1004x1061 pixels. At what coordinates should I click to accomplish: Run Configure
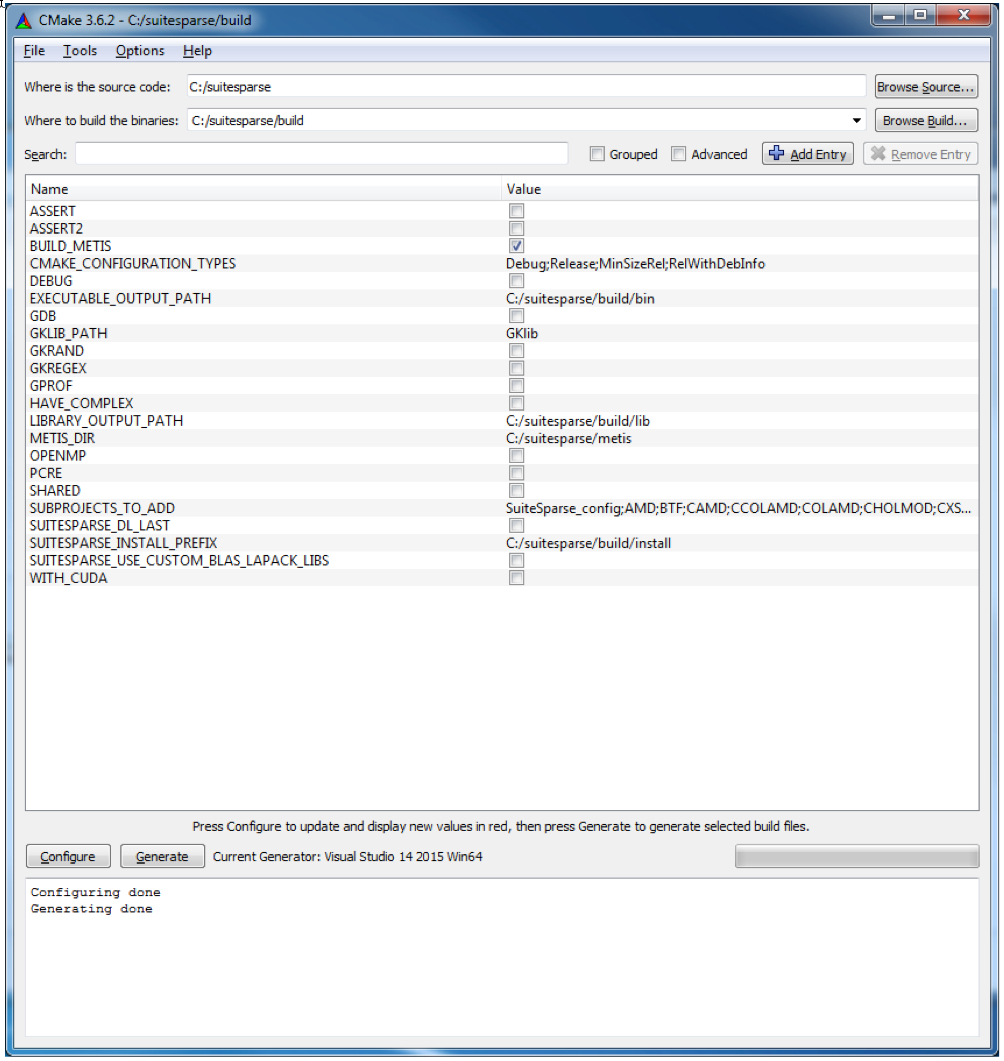pyautogui.click(x=68, y=858)
